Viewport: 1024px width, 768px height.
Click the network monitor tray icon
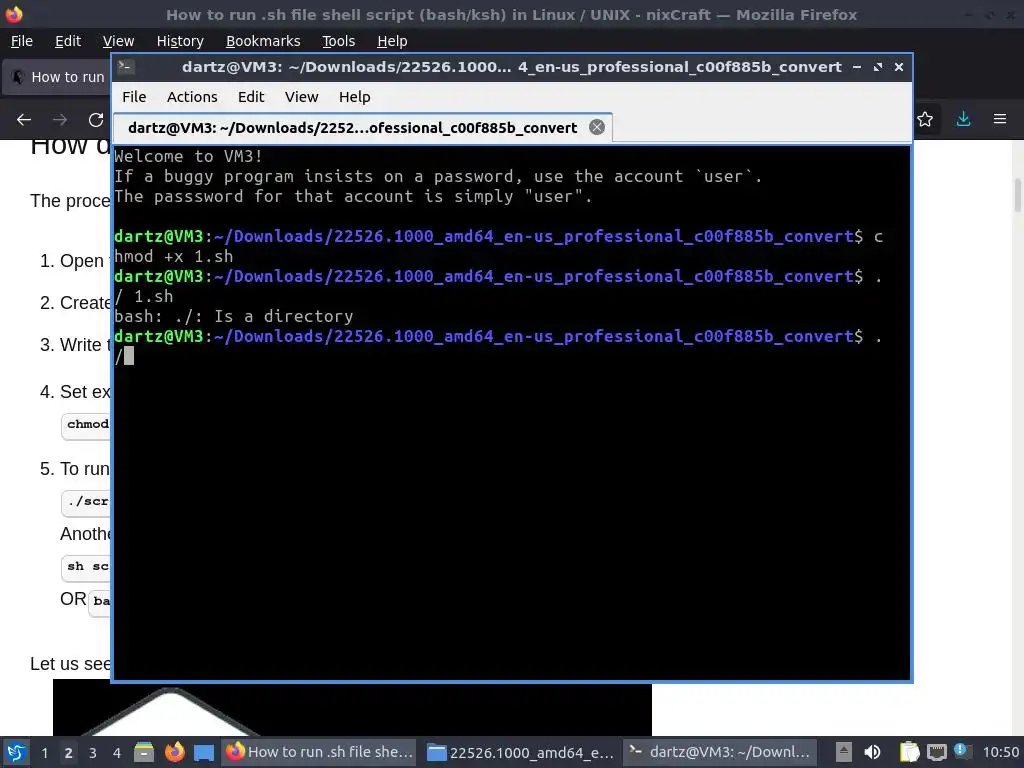936,752
